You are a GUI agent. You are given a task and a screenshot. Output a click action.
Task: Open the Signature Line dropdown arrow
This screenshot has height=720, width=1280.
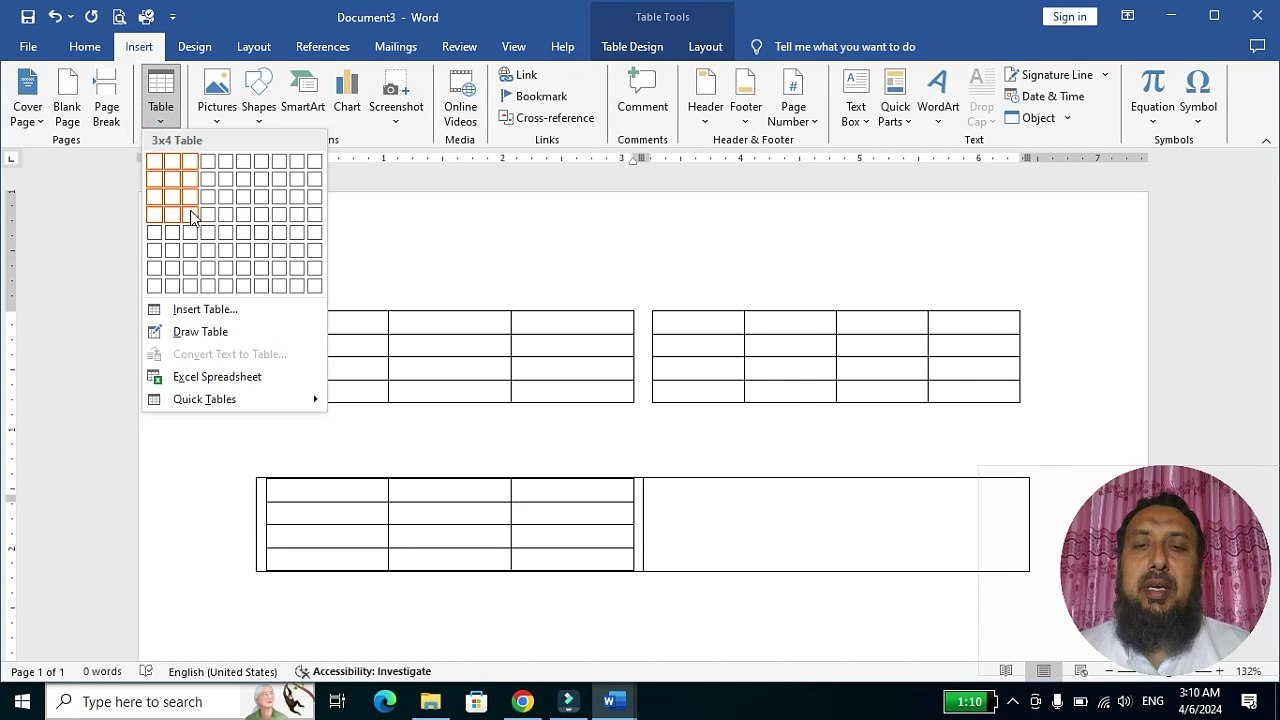coord(1105,75)
